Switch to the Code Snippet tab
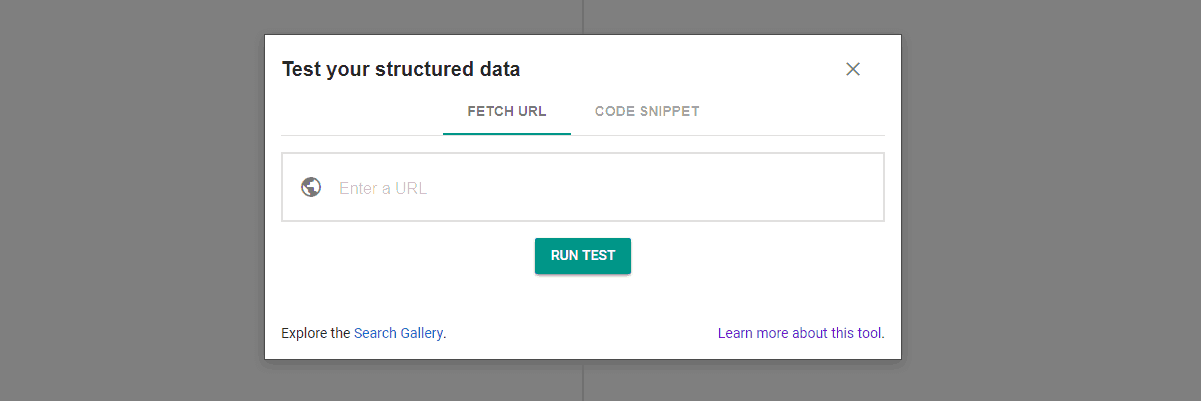1201x401 pixels. (x=647, y=111)
